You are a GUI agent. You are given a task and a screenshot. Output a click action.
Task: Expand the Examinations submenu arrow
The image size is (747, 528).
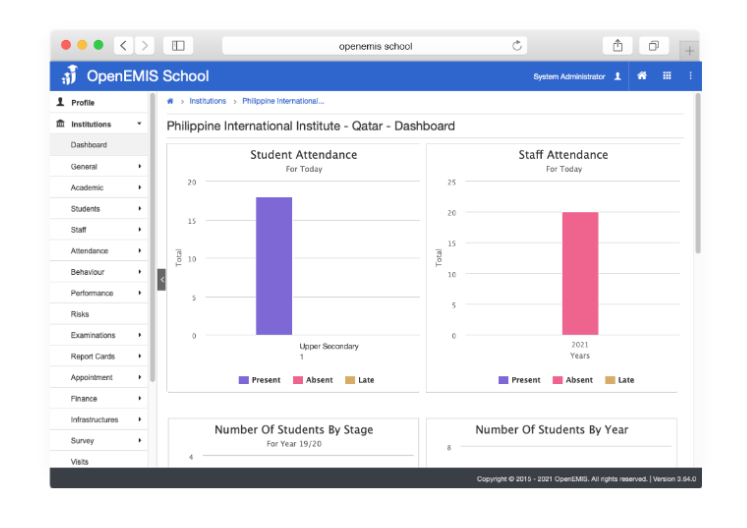(140, 335)
